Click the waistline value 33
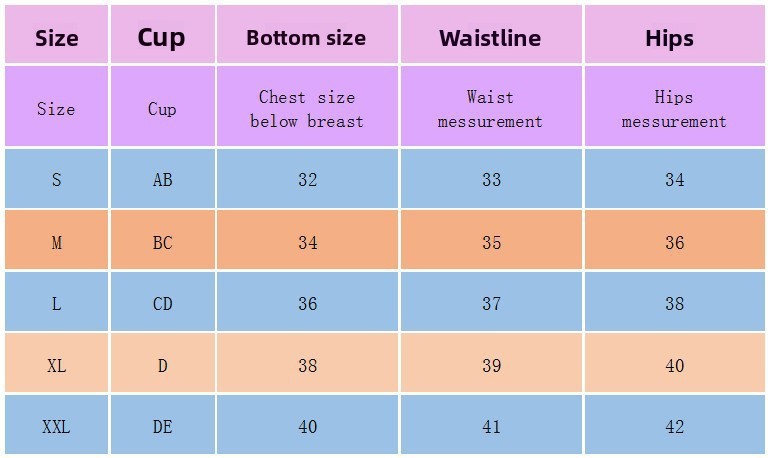Viewport: 770px width, 458px height. click(x=490, y=180)
